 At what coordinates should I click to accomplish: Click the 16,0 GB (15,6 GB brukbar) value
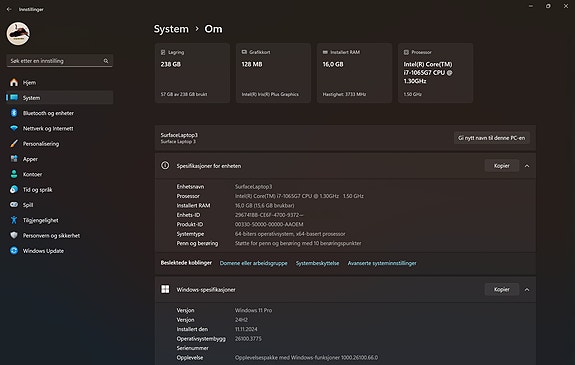pyautogui.click(x=264, y=205)
